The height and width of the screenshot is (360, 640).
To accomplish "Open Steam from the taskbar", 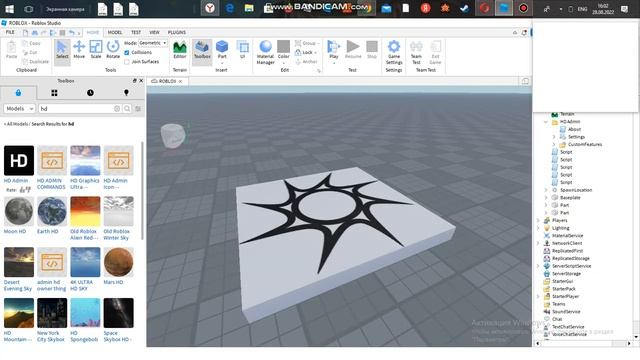I will [x=464, y=8].
